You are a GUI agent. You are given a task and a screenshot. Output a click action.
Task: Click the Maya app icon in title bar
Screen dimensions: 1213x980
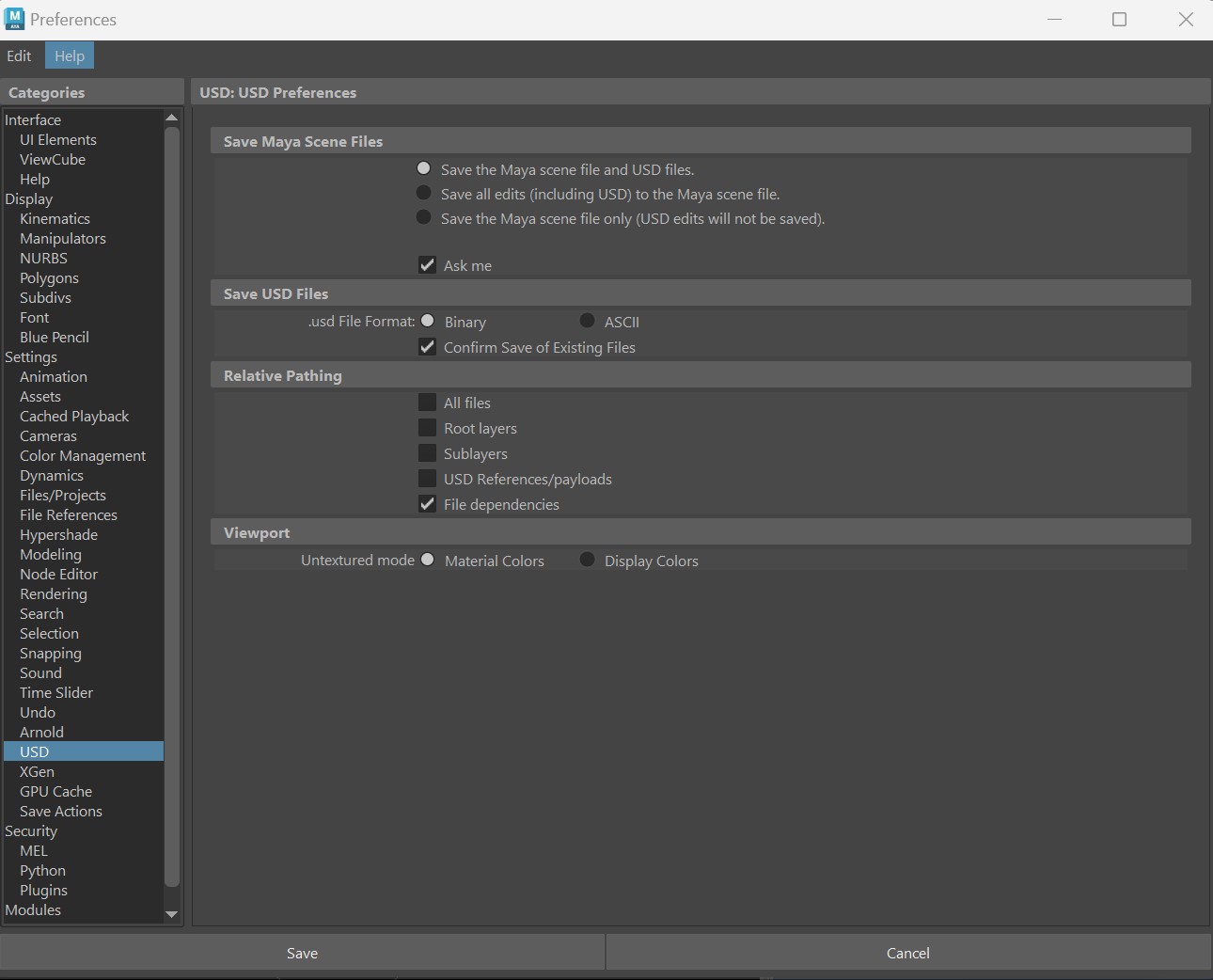pos(14,19)
